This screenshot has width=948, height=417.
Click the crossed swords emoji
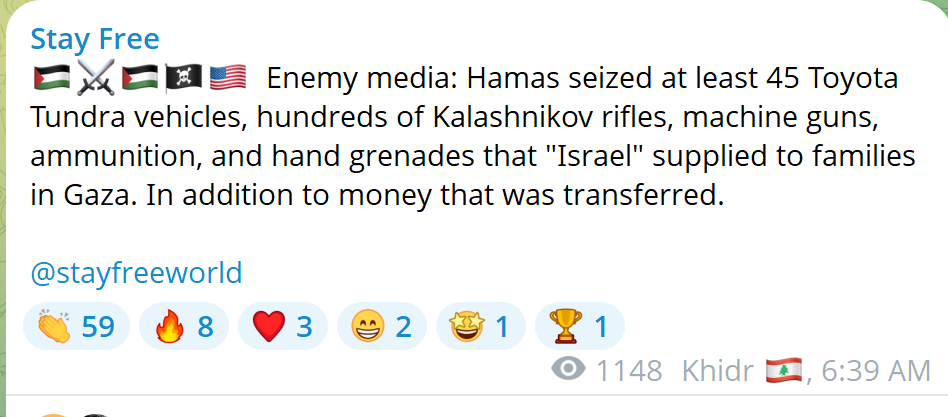tap(96, 79)
